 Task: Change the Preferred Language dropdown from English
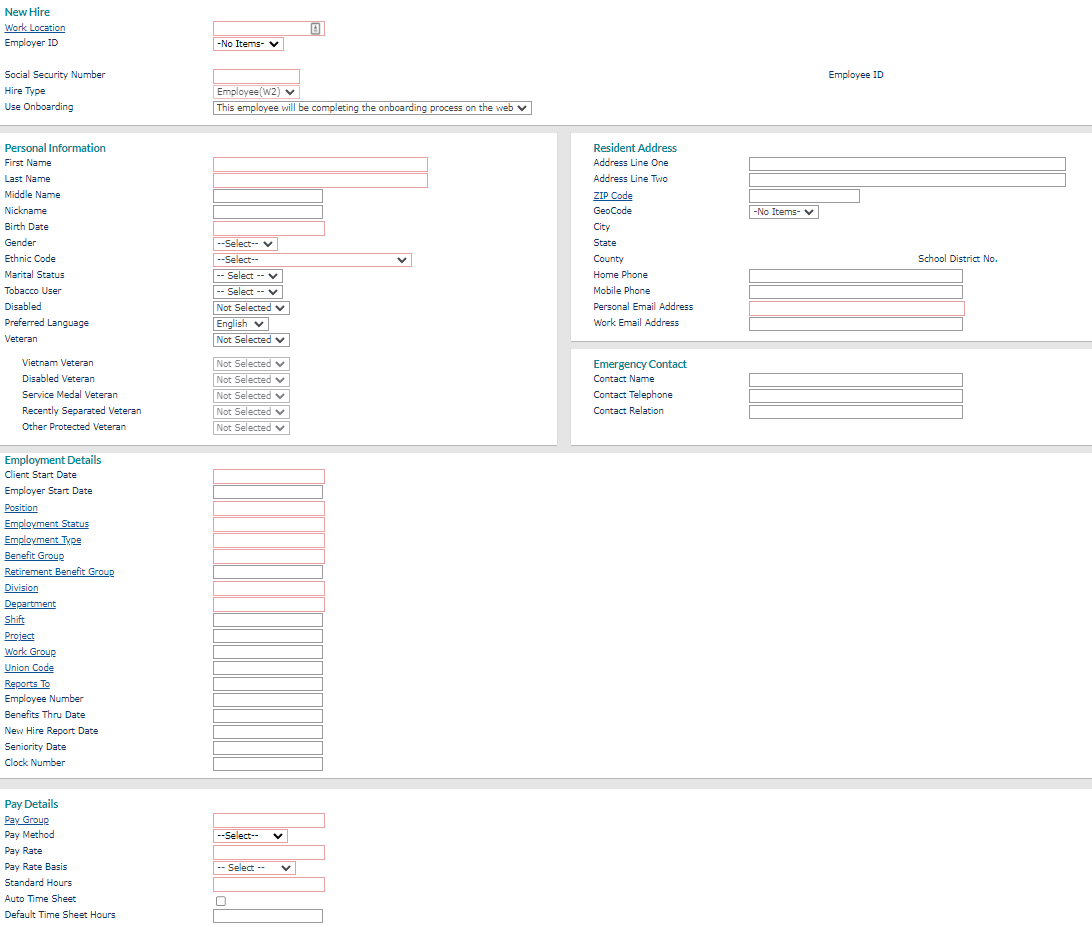point(239,323)
